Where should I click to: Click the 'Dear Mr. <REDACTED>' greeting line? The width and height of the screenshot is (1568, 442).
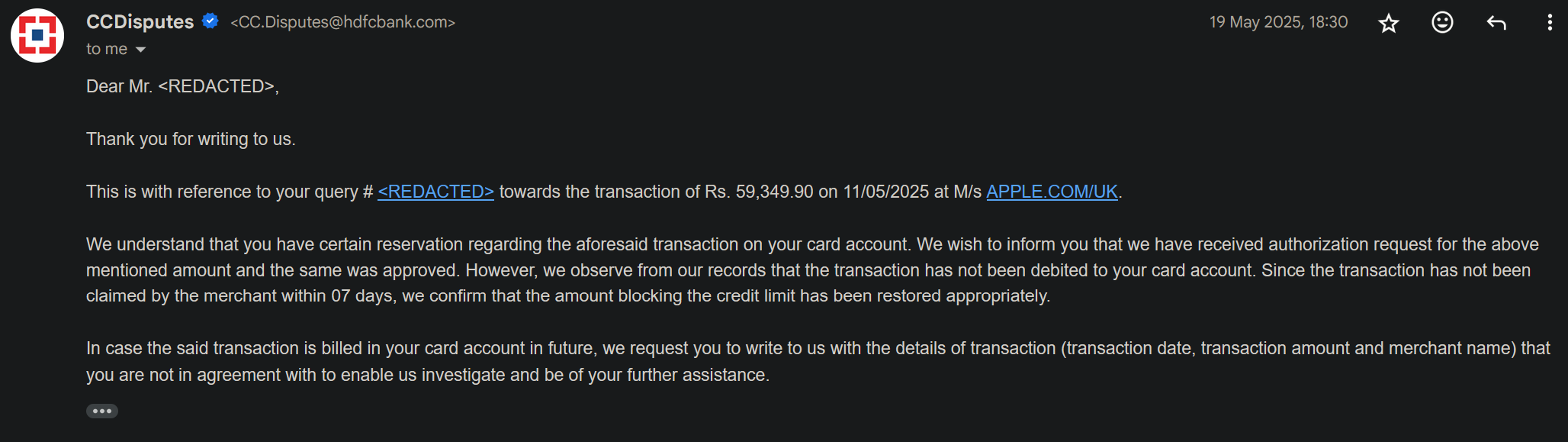[x=182, y=86]
